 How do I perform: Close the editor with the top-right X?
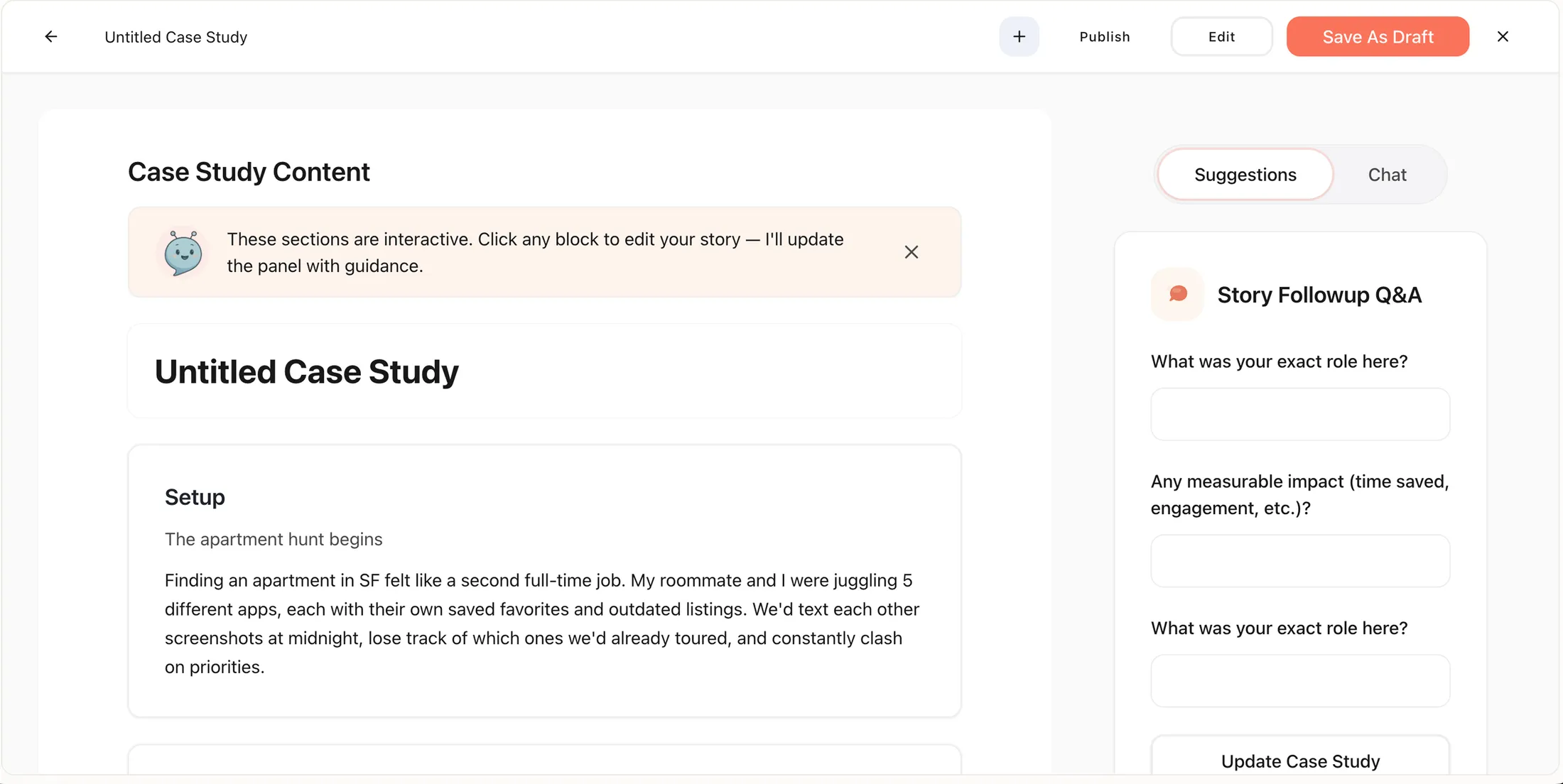(x=1503, y=36)
